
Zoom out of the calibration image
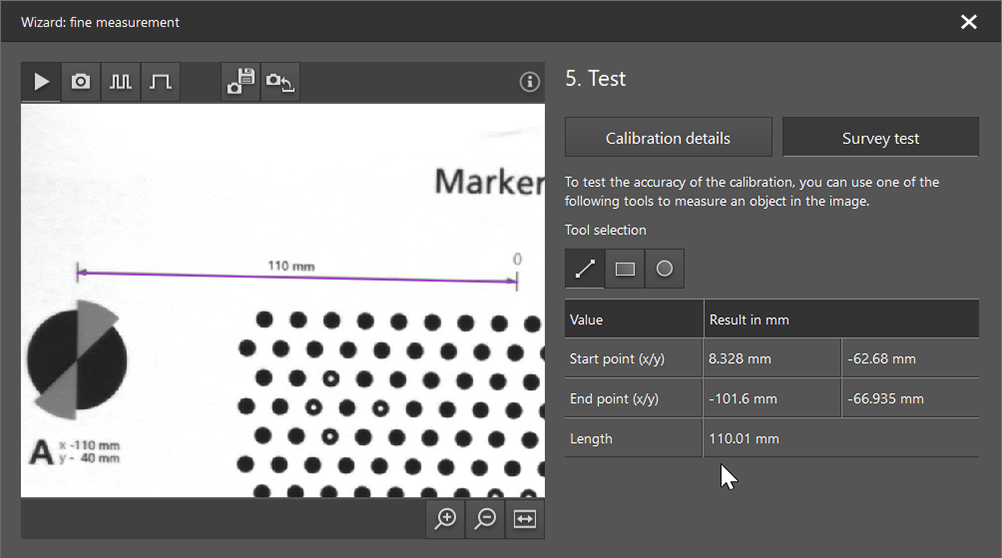point(486,518)
